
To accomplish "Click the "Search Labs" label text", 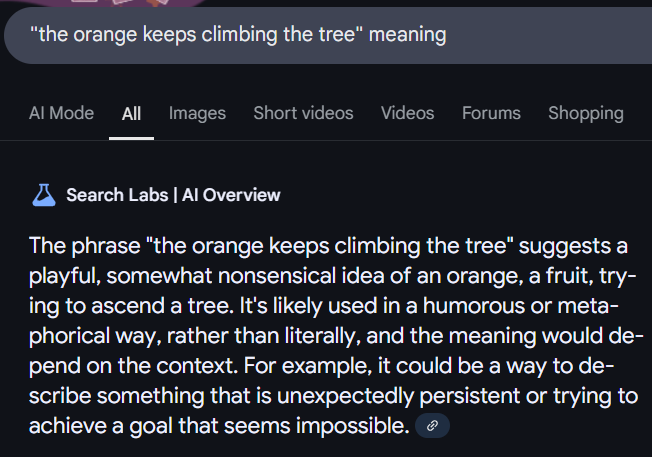I will [x=117, y=195].
